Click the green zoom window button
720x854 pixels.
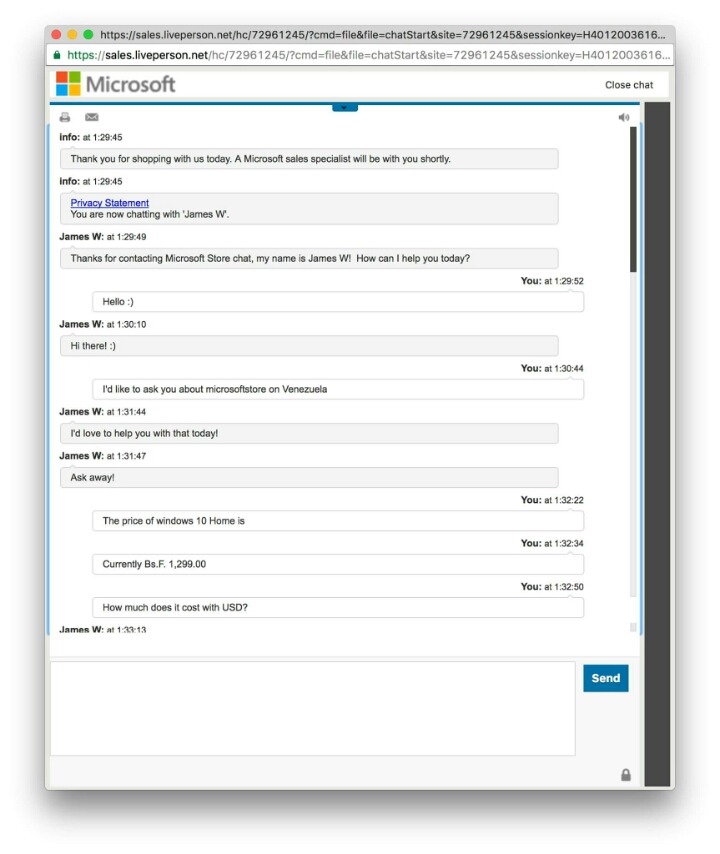pos(88,34)
